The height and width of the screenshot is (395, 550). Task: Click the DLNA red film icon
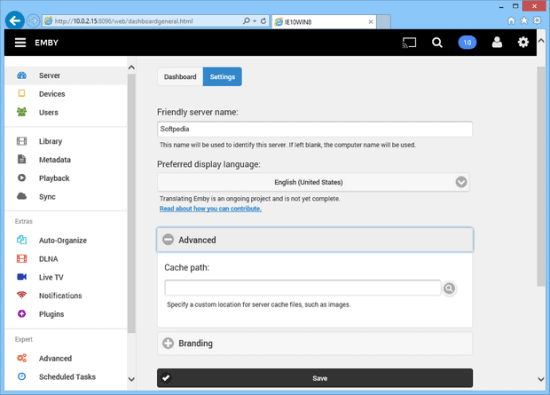(22, 259)
